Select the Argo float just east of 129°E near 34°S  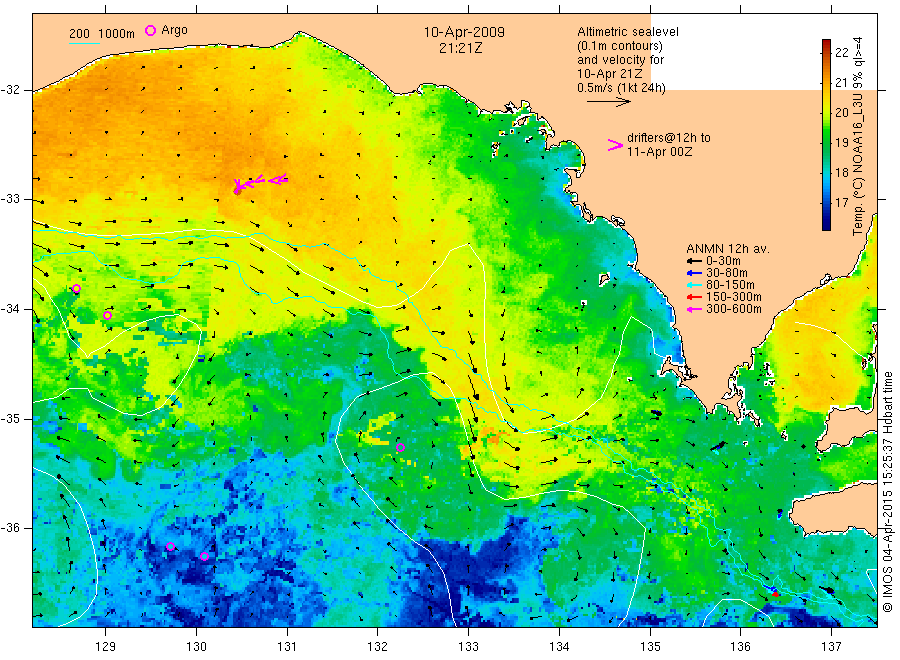(x=107, y=316)
